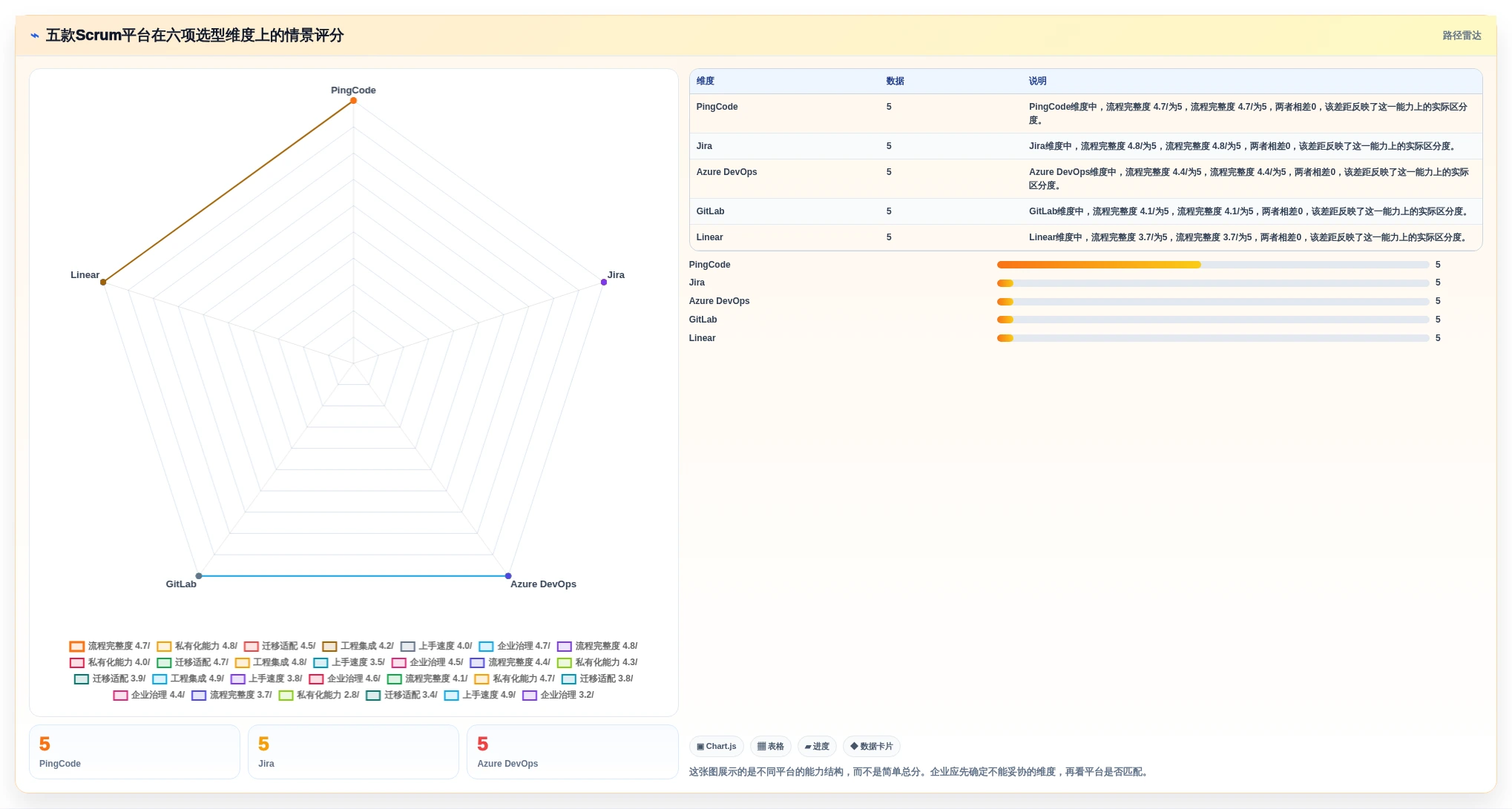
Task: Click the footer note starting '这张图展示的是'
Action: point(921,772)
